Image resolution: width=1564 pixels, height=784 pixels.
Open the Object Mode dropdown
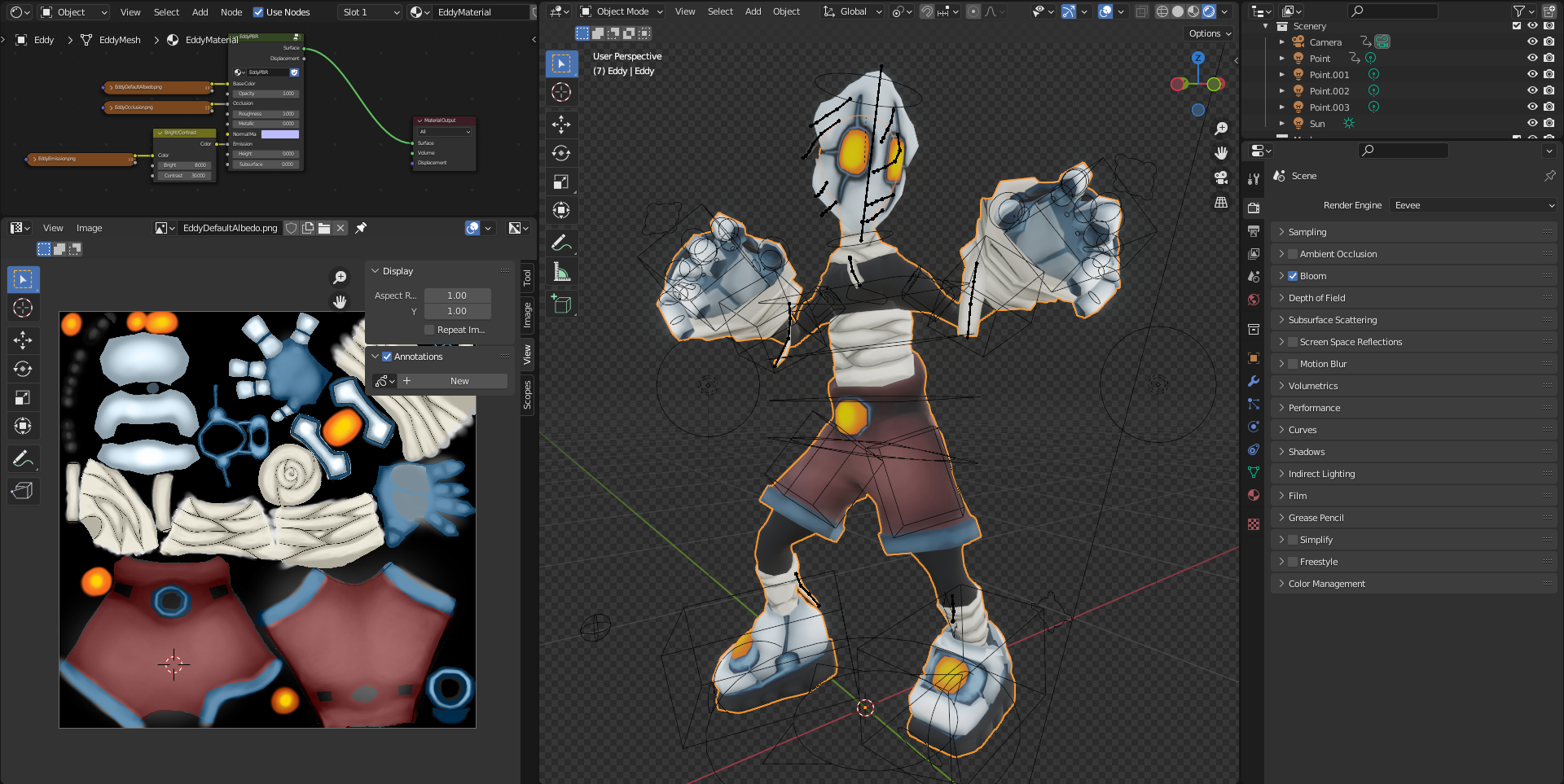[622, 11]
